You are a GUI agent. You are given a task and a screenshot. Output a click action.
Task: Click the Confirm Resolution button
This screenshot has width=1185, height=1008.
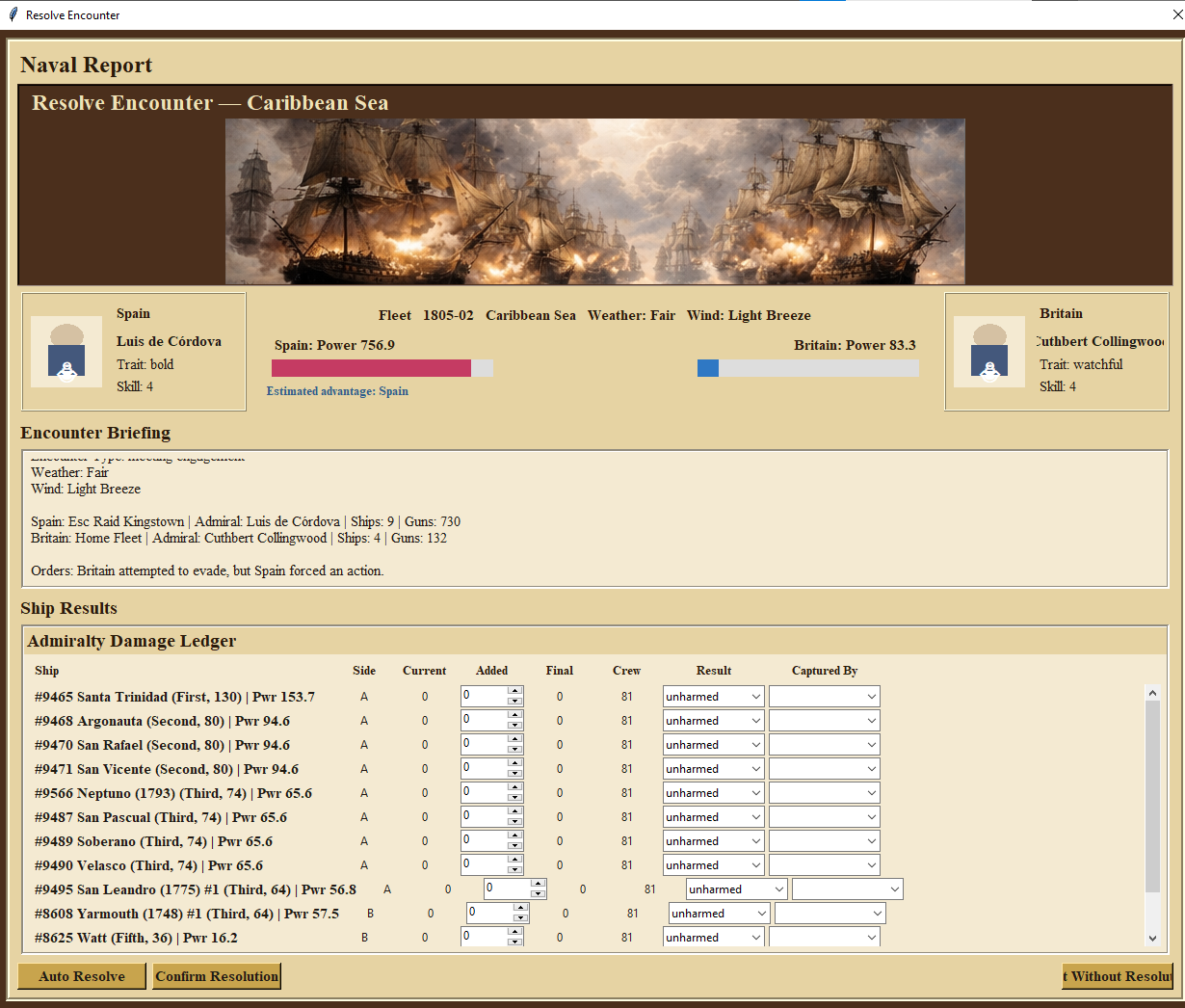217,976
